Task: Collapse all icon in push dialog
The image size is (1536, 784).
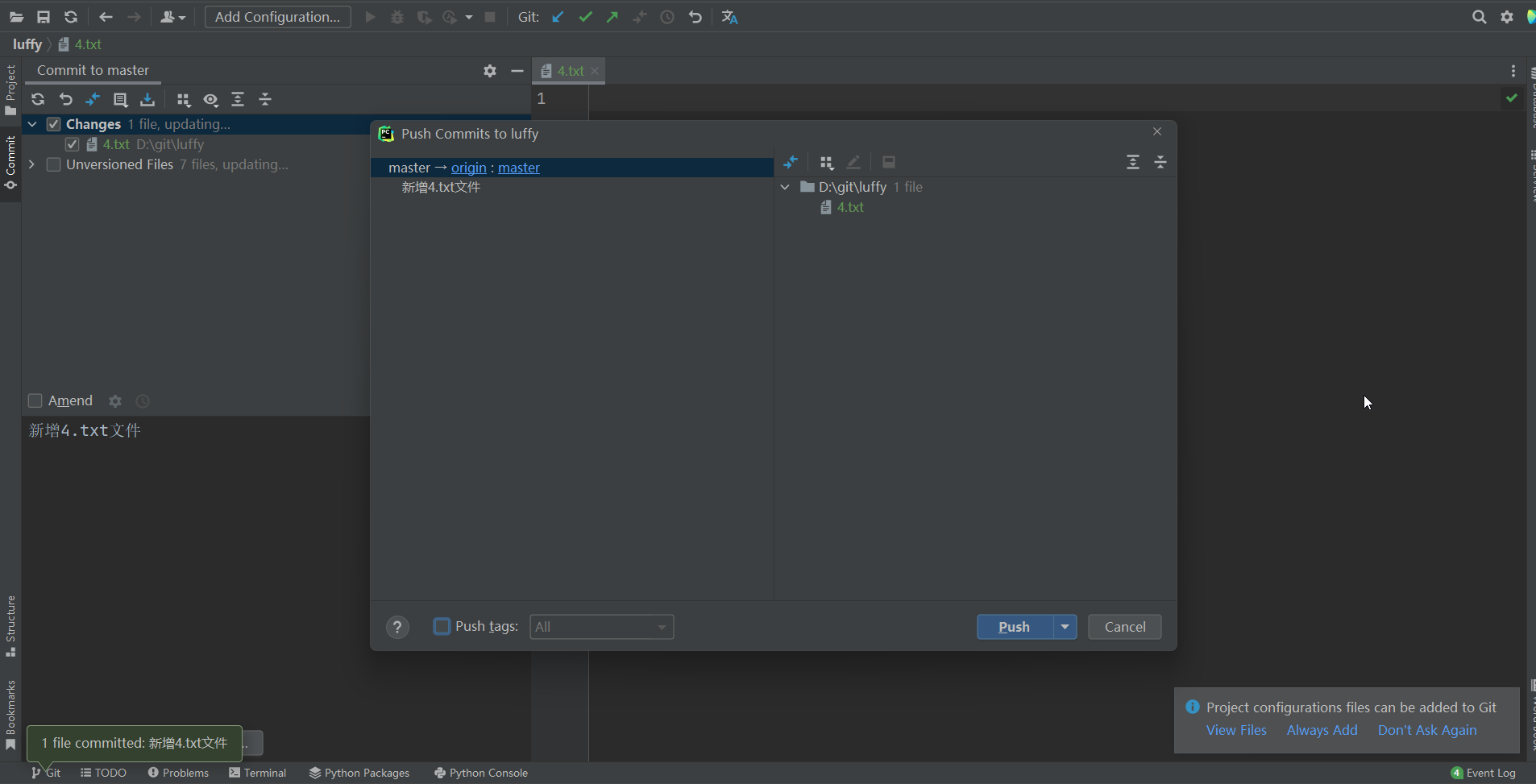Action: (x=1160, y=162)
